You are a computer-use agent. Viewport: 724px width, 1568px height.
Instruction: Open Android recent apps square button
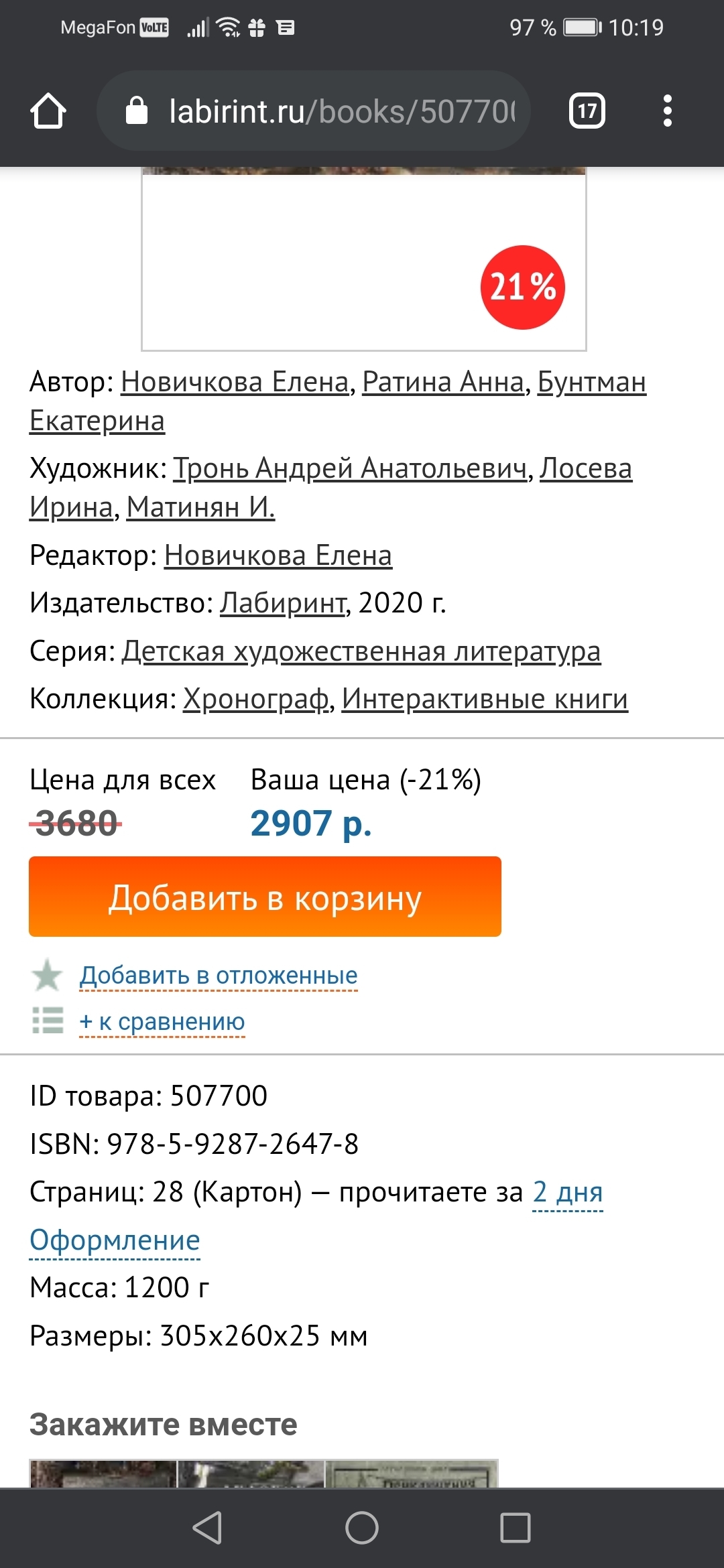pos(515,1528)
